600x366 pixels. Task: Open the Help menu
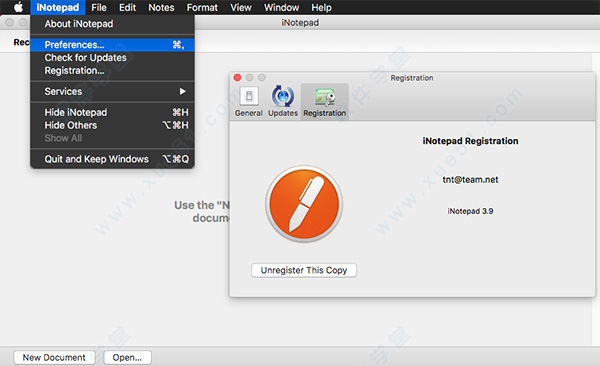(321, 7)
